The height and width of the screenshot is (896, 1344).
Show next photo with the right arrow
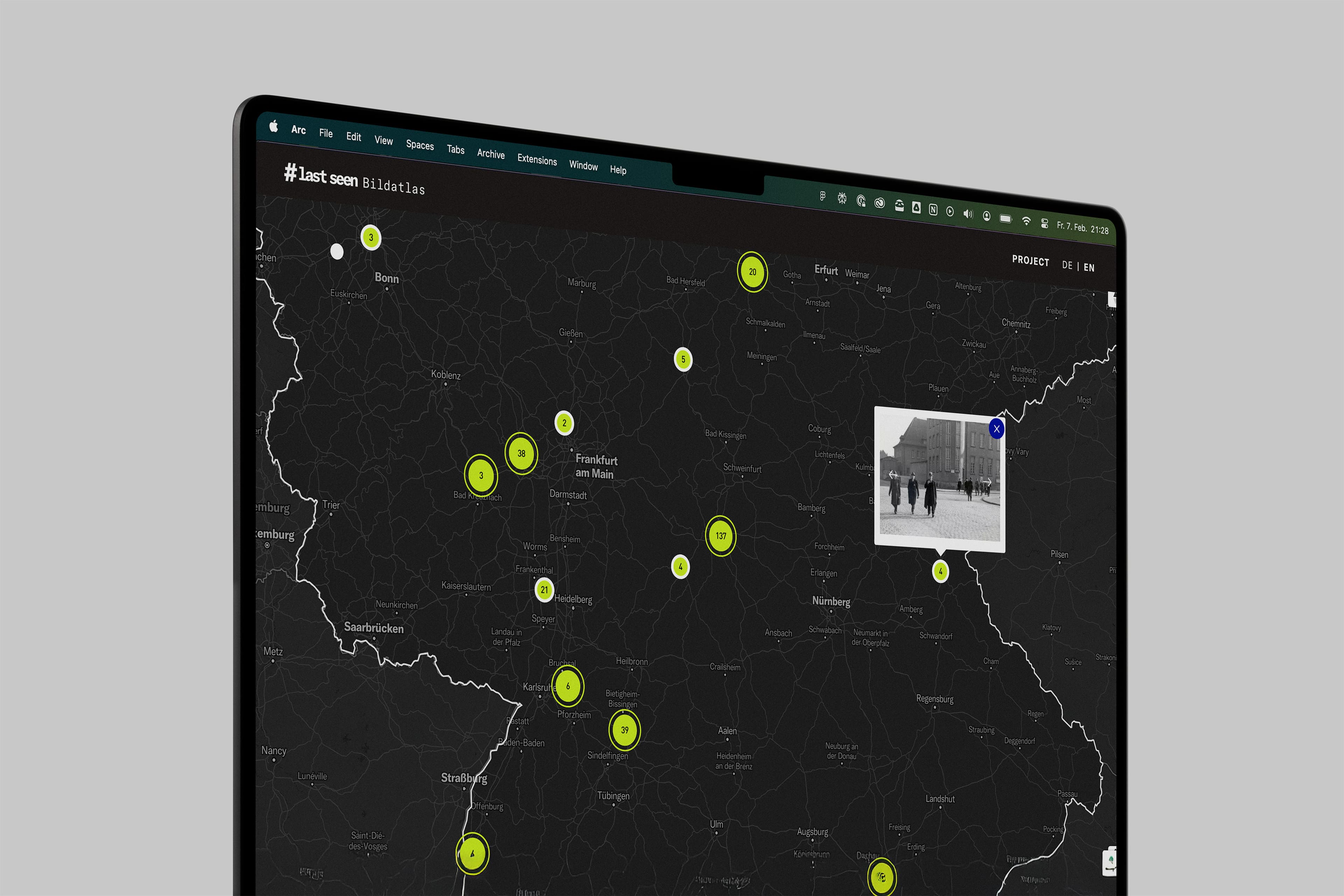987,482
